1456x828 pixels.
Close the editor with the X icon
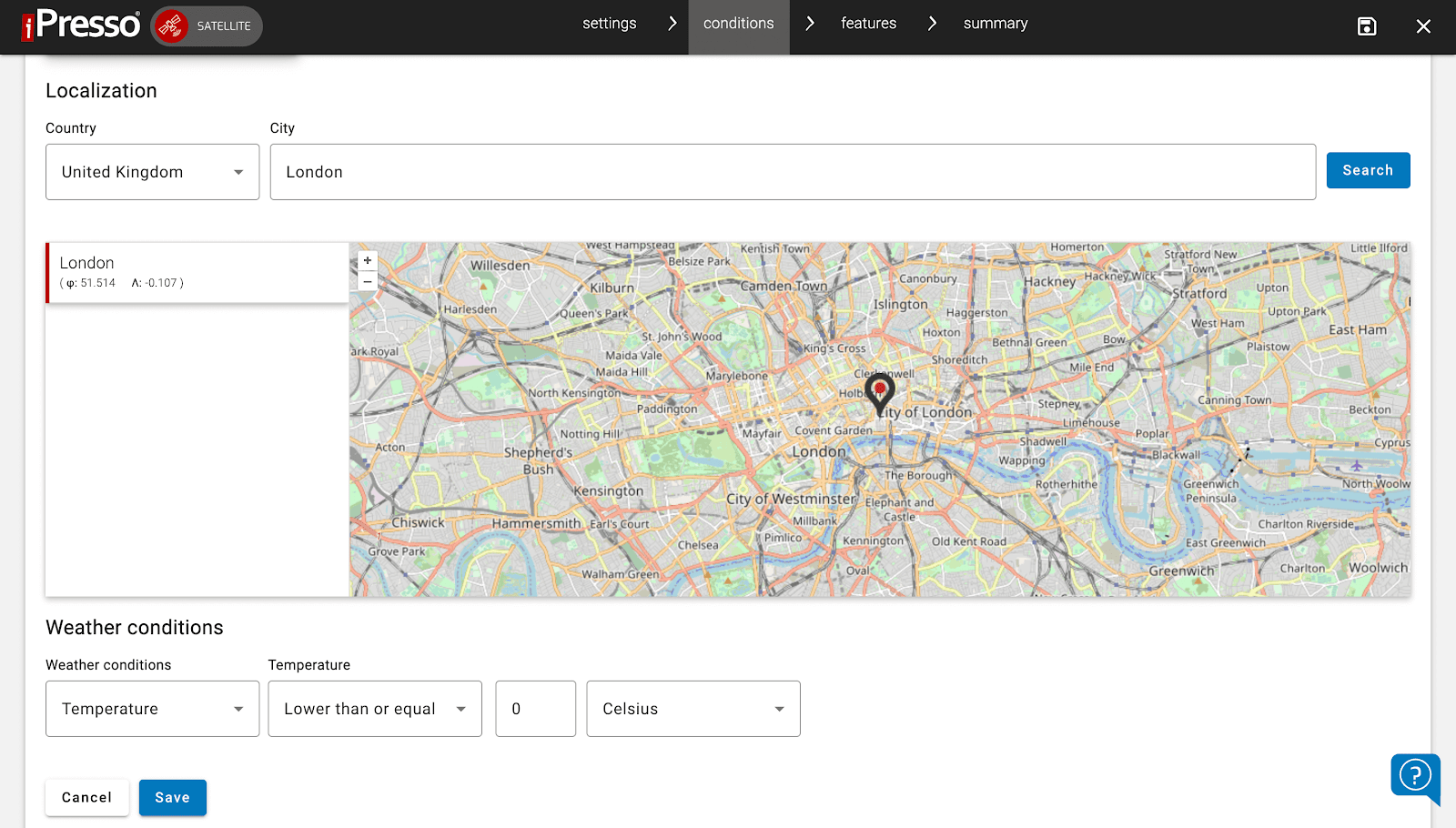pos(1423,26)
